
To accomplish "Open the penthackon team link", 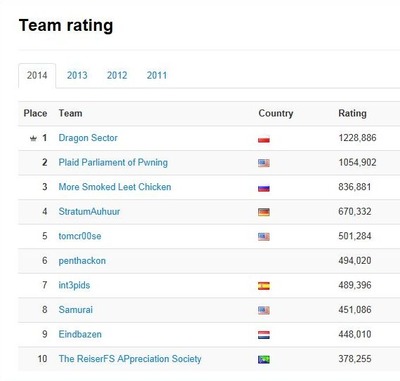I will click(82, 261).
